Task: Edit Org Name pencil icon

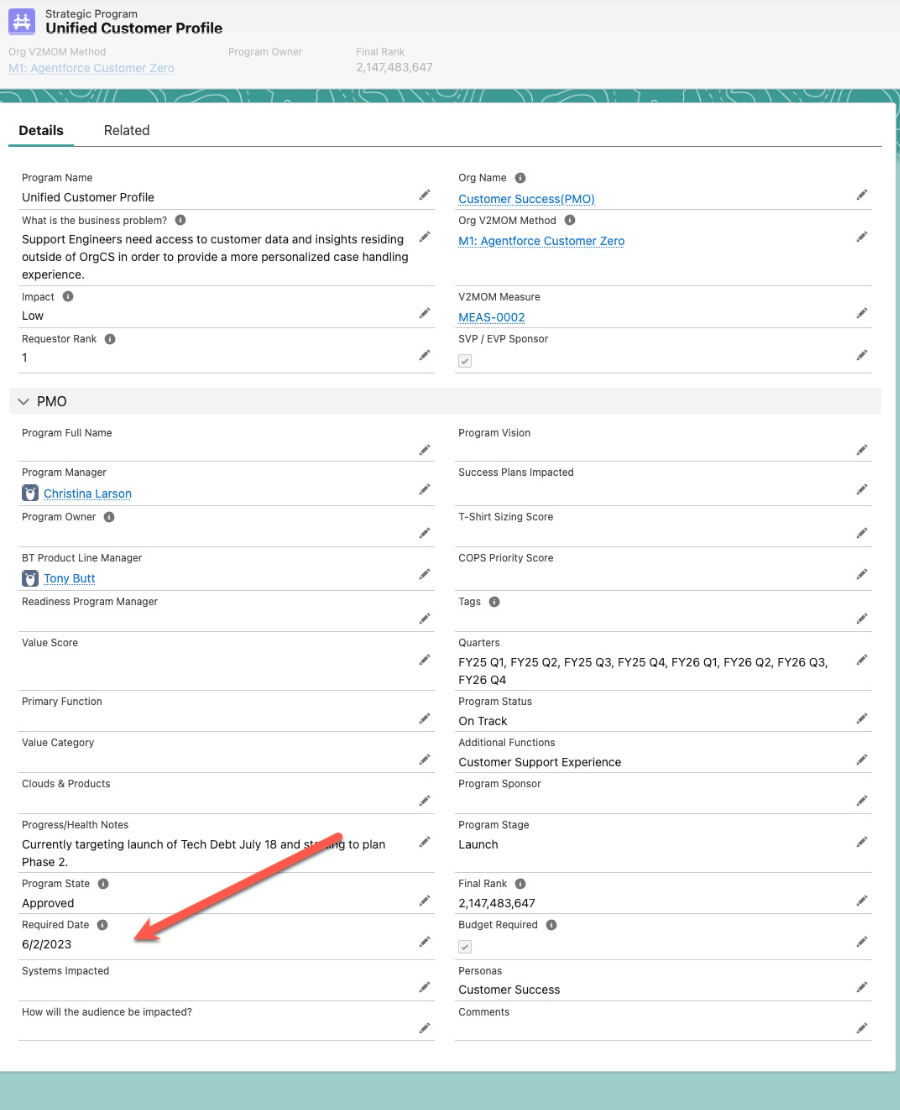Action: [862, 195]
